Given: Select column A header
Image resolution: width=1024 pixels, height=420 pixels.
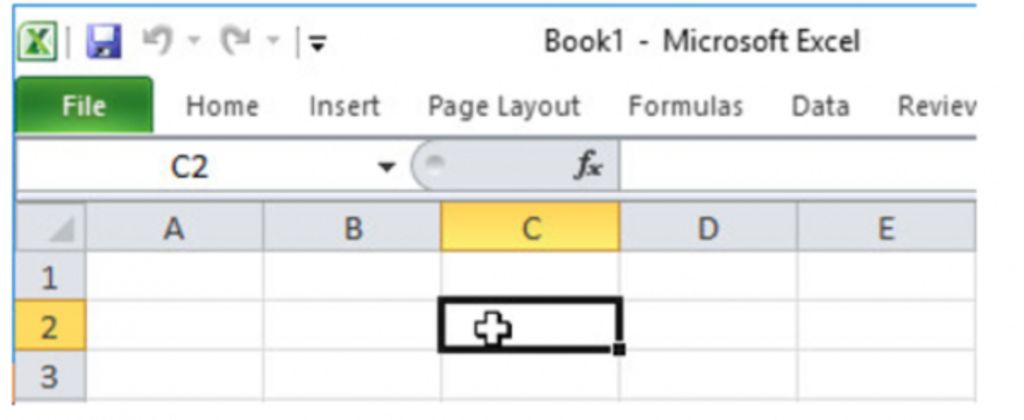Looking at the screenshot, I should click(175, 230).
